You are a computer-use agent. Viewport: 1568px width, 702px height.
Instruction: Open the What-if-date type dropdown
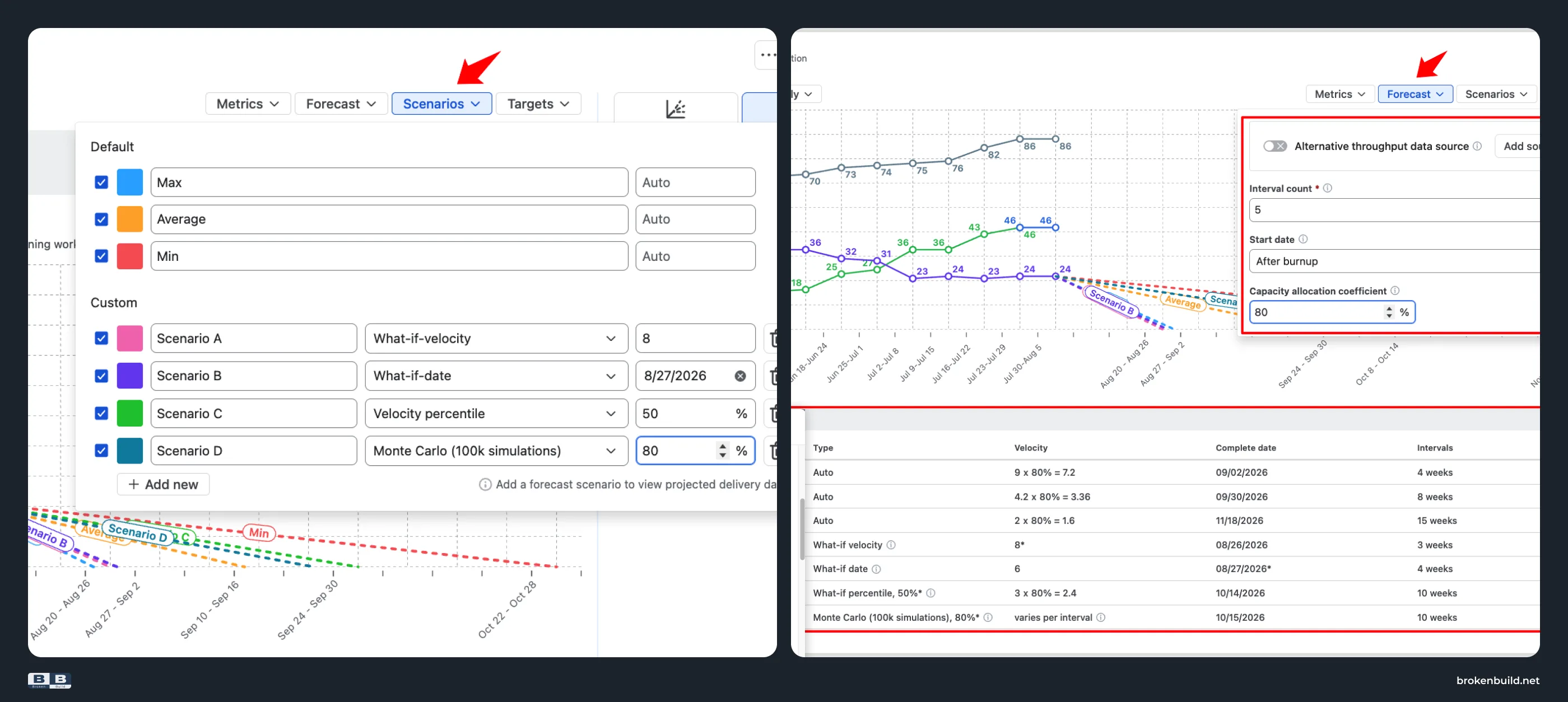click(496, 376)
